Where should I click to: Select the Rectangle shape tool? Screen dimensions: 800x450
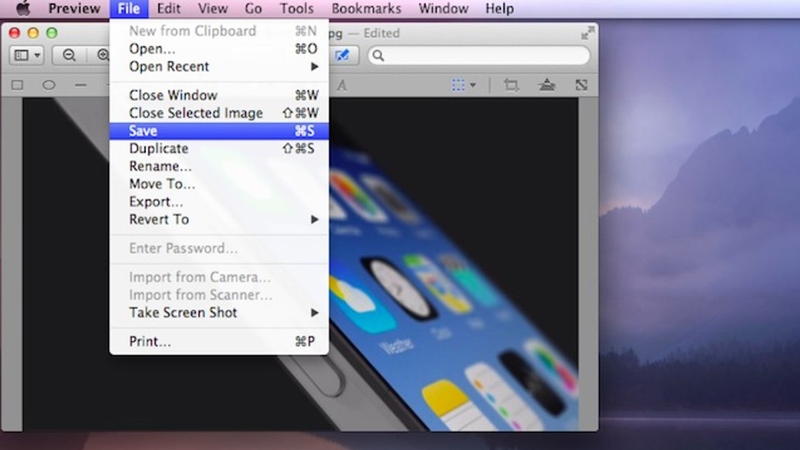tap(17, 85)
